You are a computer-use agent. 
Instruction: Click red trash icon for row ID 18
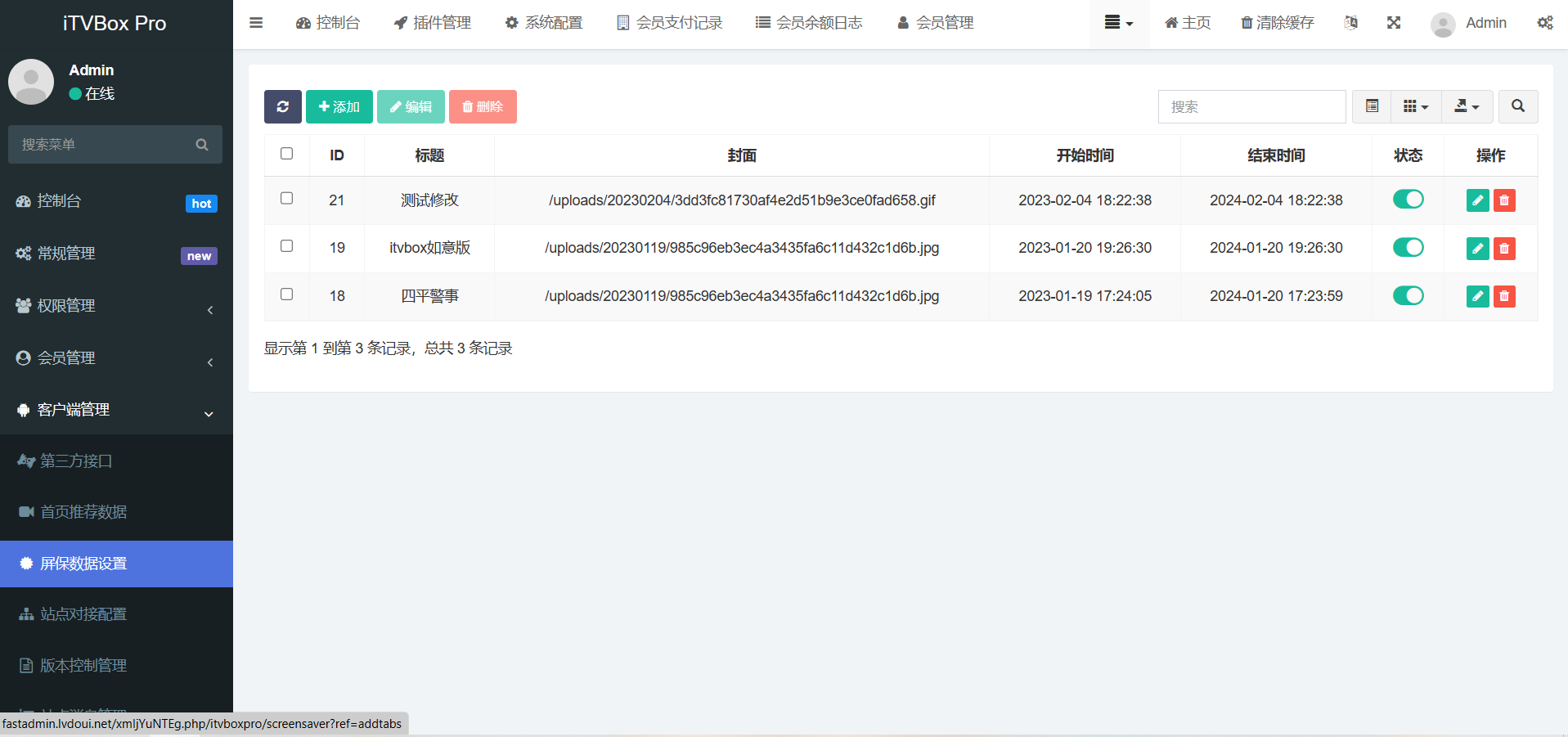pyautogui.click(x=1504, y=296)
